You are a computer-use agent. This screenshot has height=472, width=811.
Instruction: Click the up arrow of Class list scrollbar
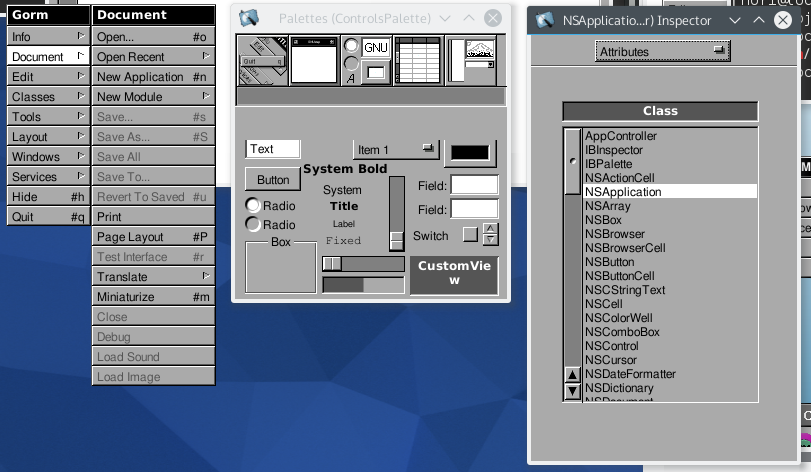tap(573, 375)
